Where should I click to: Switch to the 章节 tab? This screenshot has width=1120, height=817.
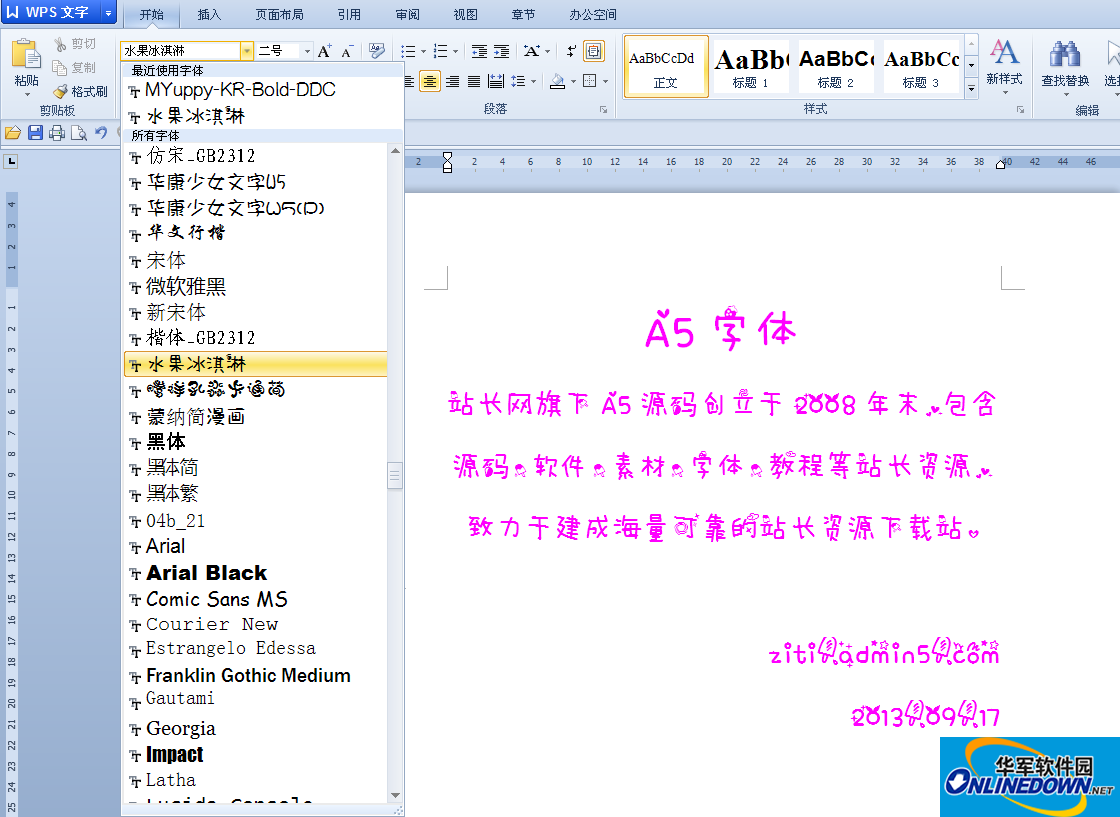click(523, 14)
